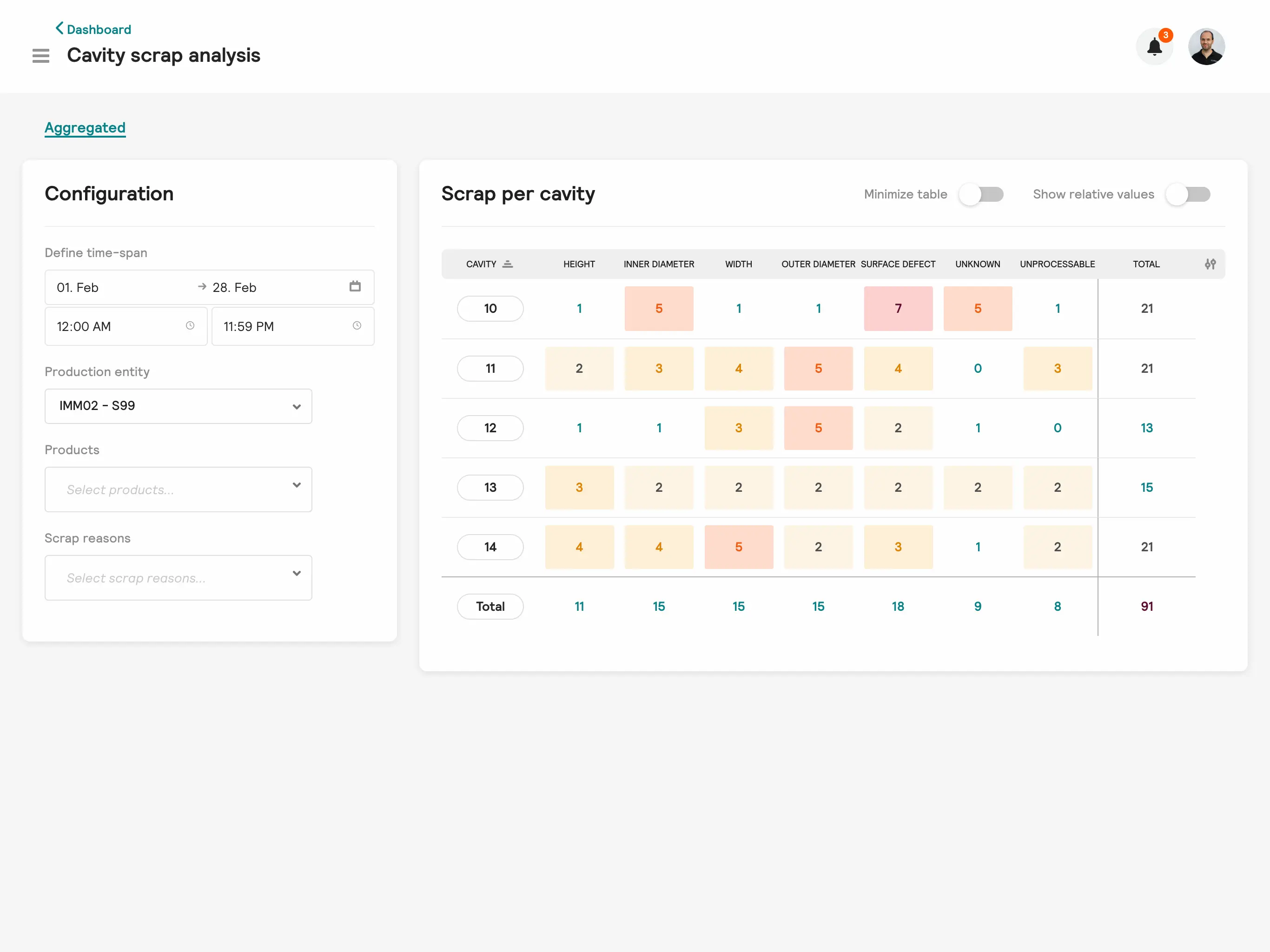Click cavity 12 Outer Diameter cell 5
The height and width of the screenshot is (952, 1270).
pyautogui.click(x=818, y=428)
